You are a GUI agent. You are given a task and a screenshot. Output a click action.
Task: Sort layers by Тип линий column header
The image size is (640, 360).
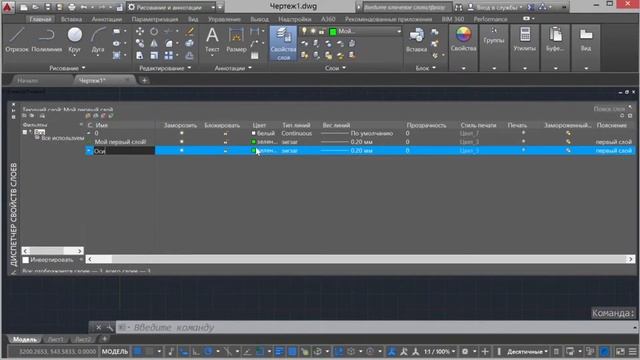[x=296, y=125]
